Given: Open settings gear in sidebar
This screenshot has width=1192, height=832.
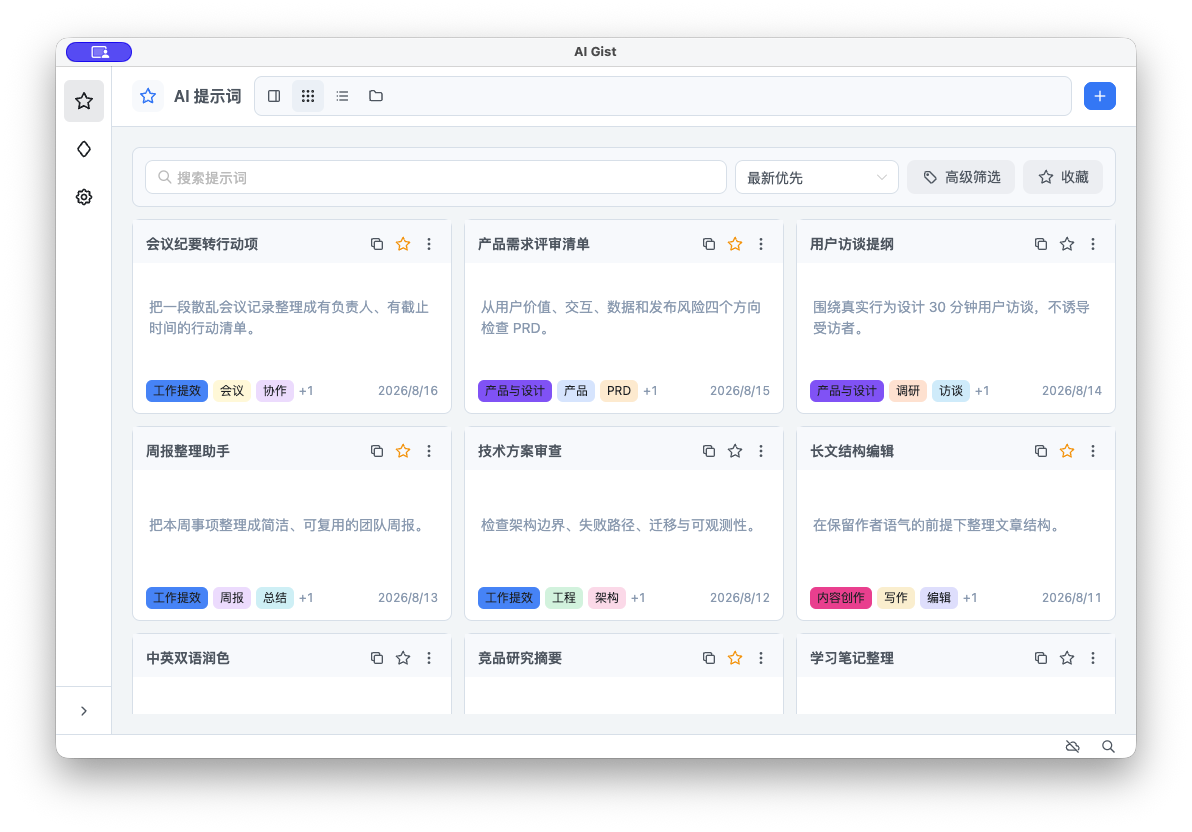Looking at the screenshot, I should (84, 197).
